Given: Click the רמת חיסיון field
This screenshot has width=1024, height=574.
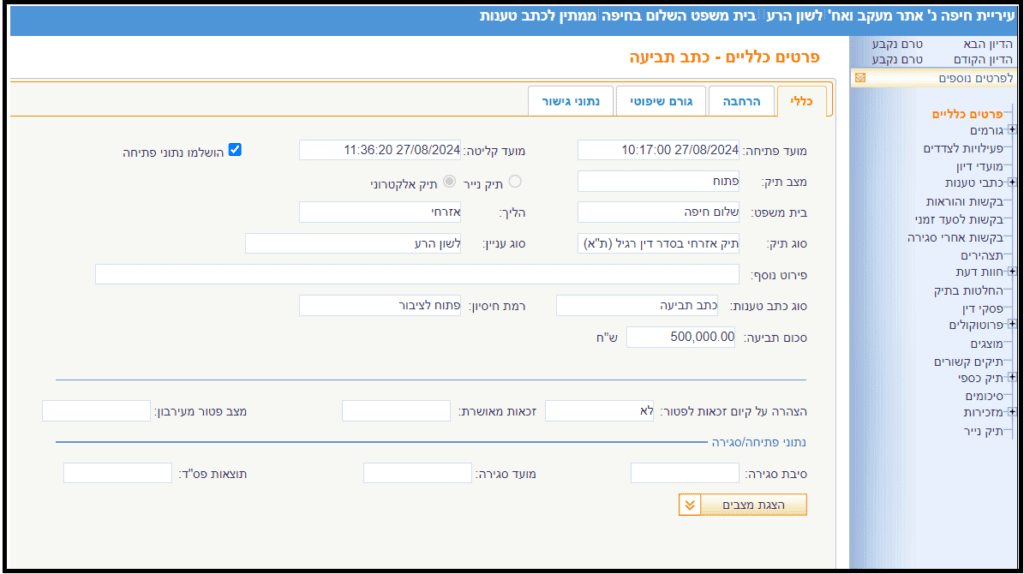Looking at the screenshot, I should (x=380, y=306).
